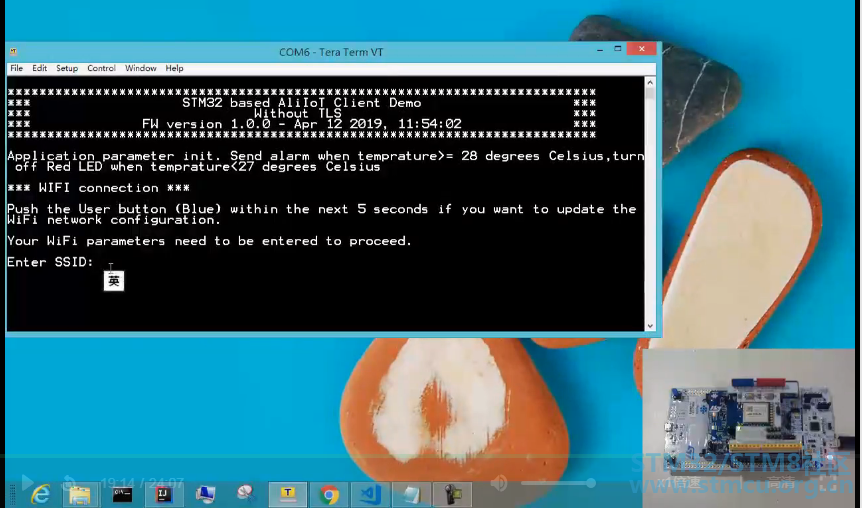Click the IME language indicator box
Image resolution: width=862 pixels, height=508 pixels.
[114, 281]
